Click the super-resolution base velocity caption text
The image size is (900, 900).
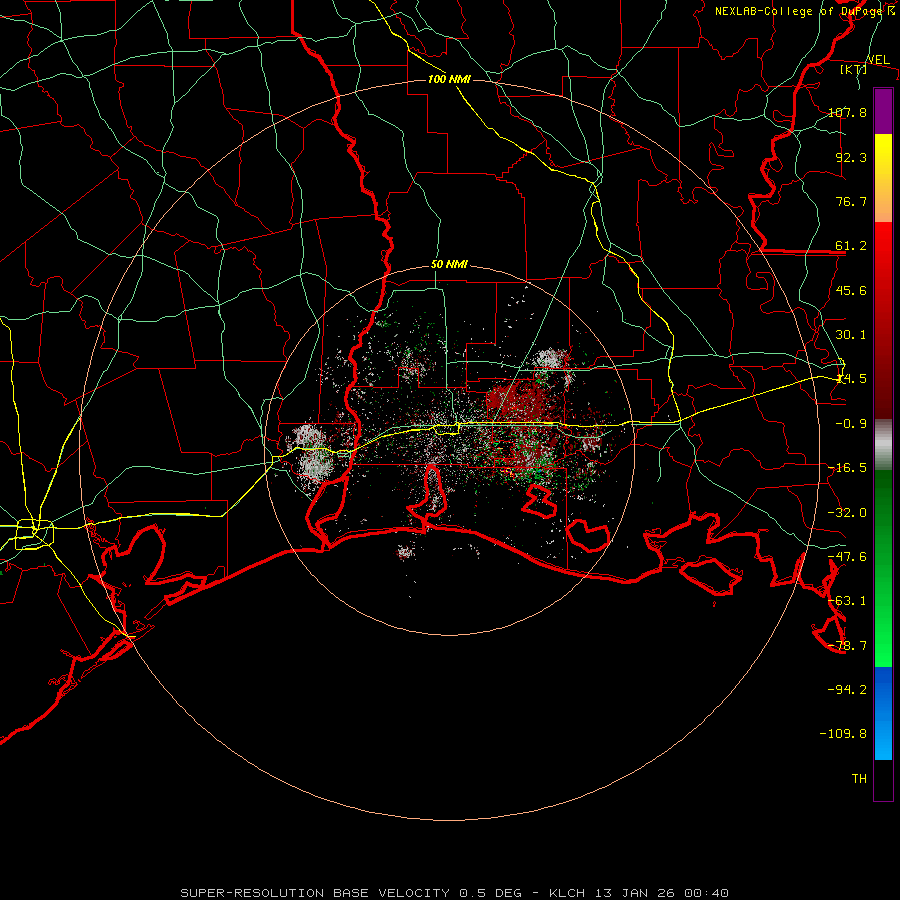tap(455, 893)
